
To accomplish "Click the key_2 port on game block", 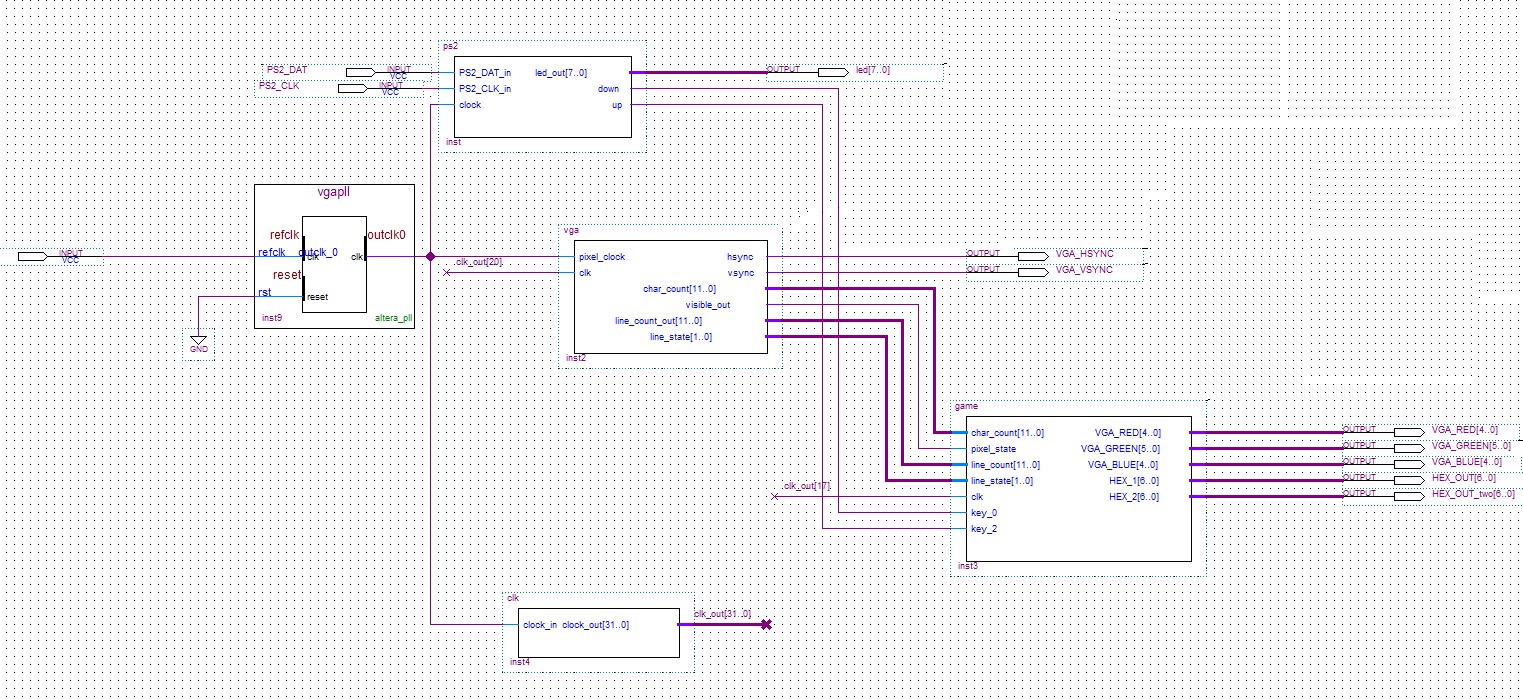I will pyautogui.click(x=984, y=529).
